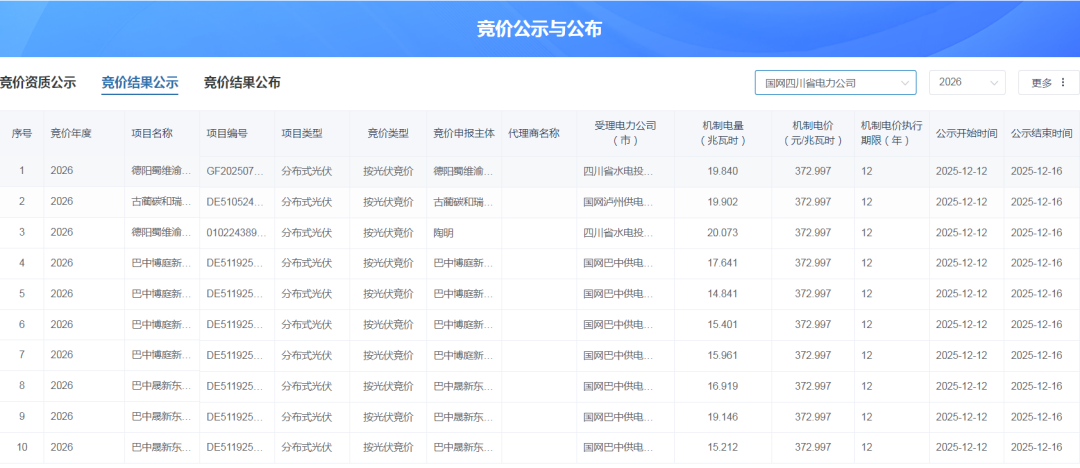1080x468 pixels.
Task: Click mechanism electricity value 15.961
Action: [x=723, y=355]
